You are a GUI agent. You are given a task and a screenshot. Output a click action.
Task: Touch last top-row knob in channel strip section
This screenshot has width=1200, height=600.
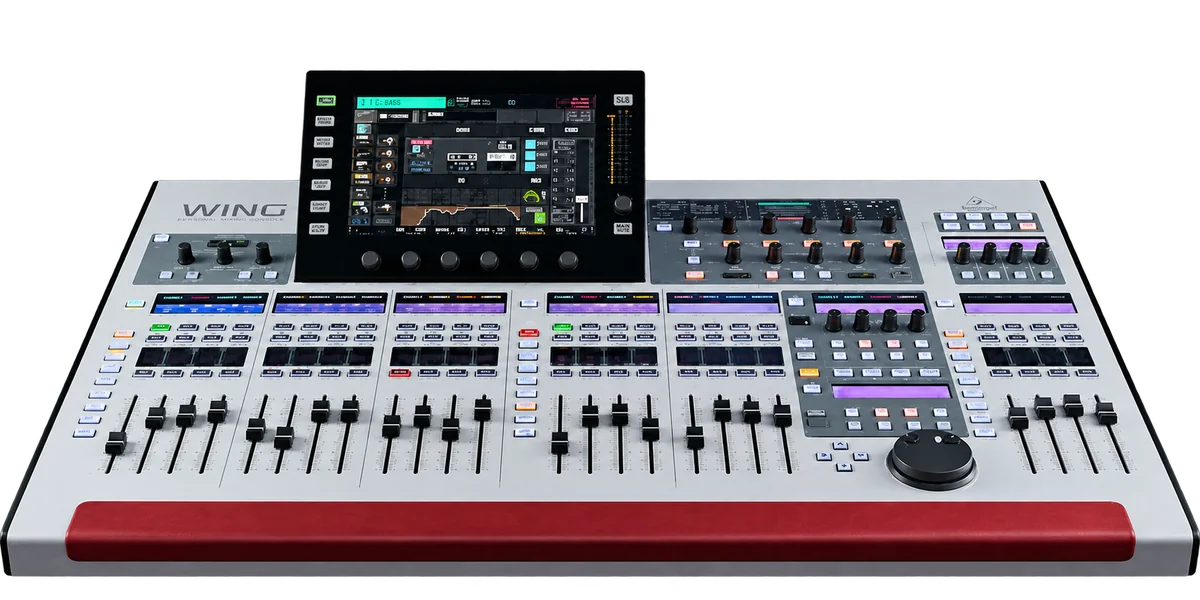889,223
